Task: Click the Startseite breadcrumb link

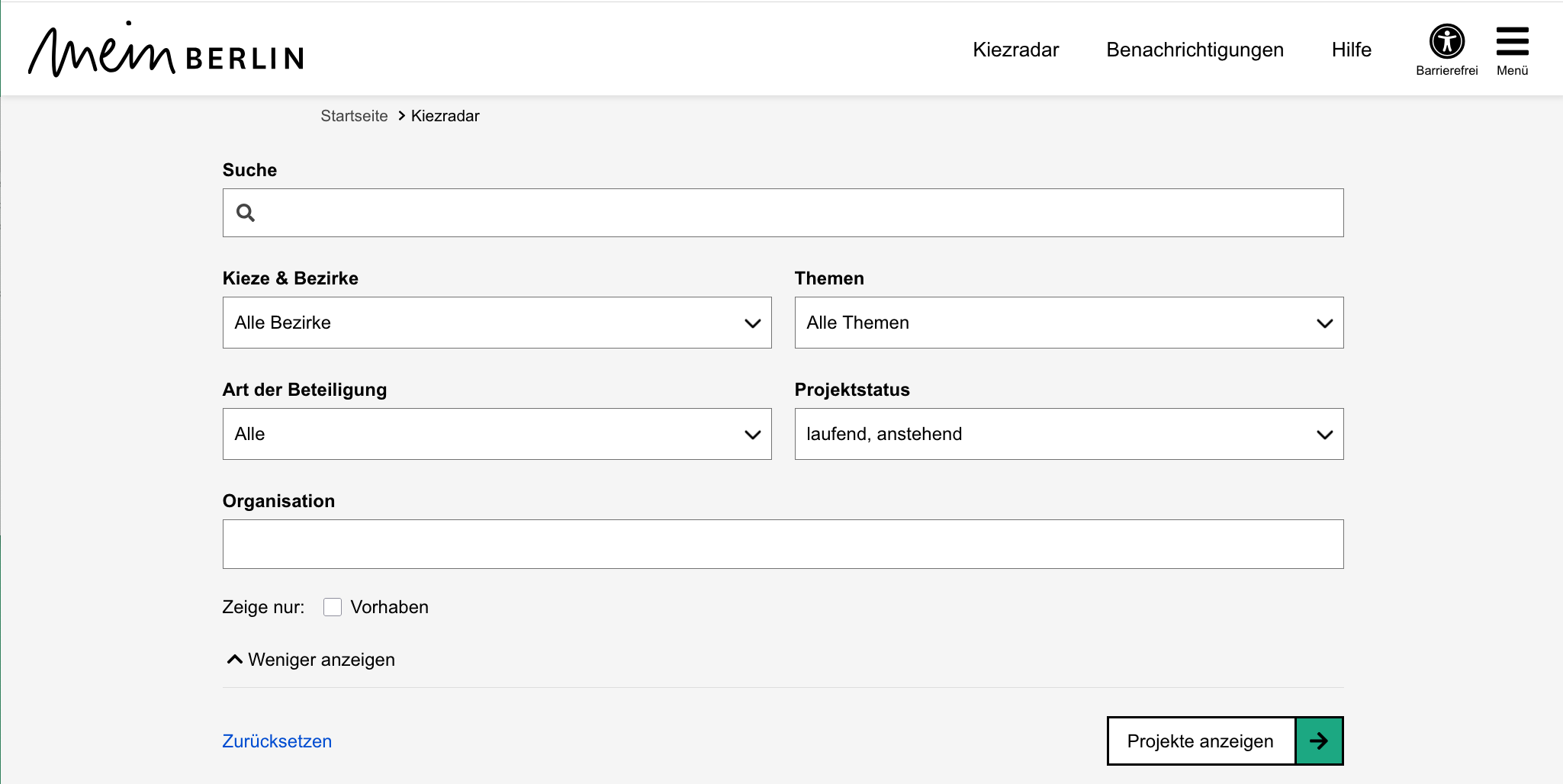Action: 354,116
